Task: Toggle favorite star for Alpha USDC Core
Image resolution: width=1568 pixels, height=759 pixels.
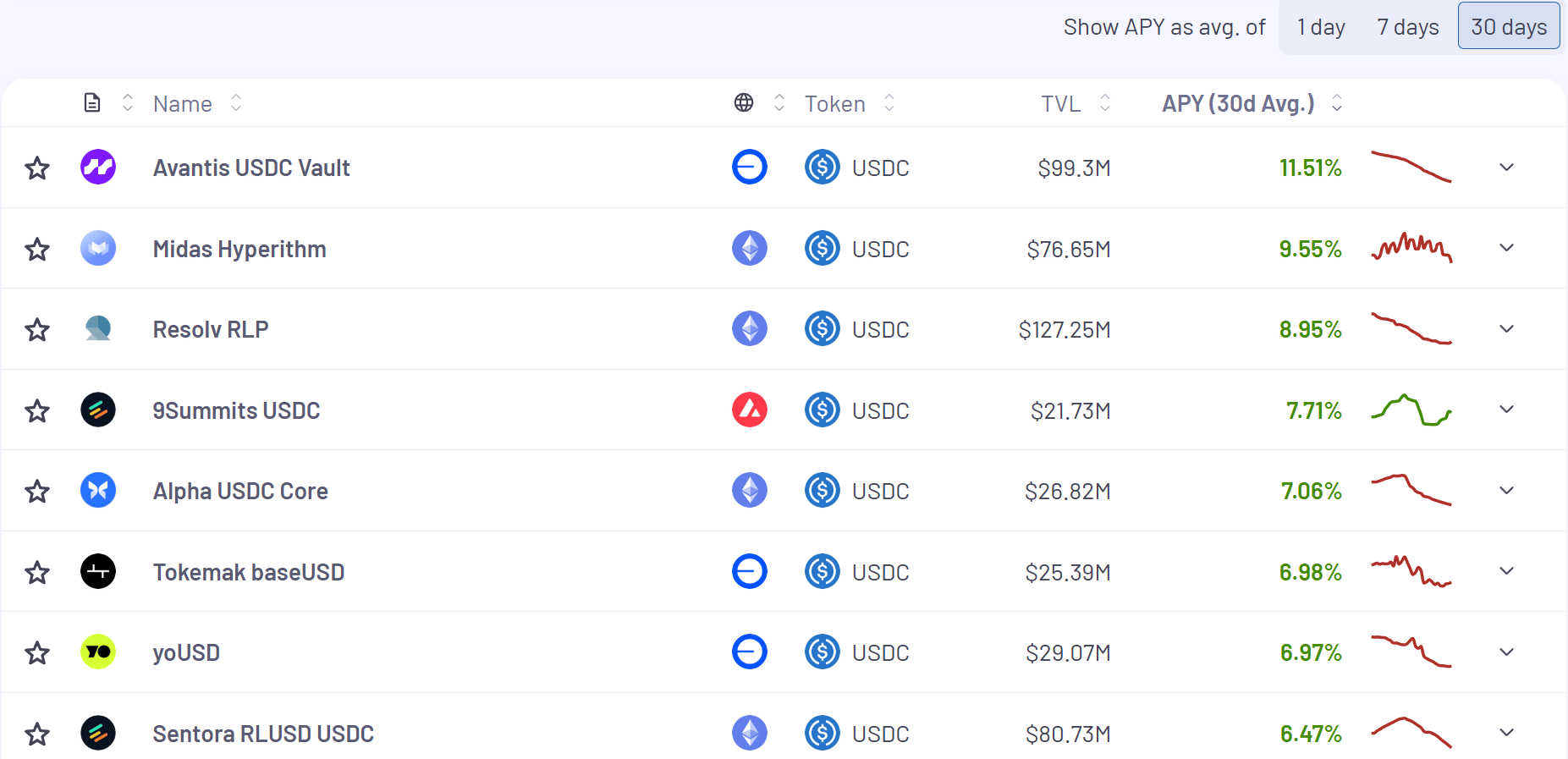Action: click(x=37, y=491)
